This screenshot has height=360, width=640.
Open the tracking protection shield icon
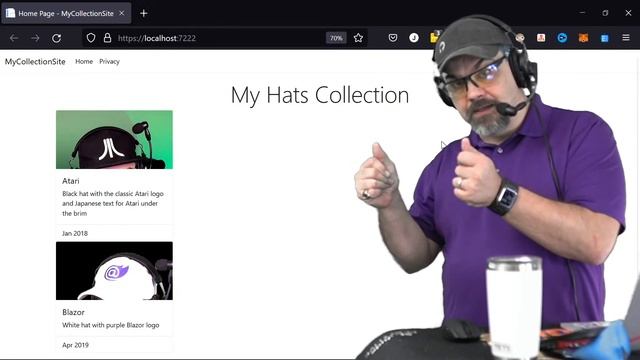pos(91,38)
